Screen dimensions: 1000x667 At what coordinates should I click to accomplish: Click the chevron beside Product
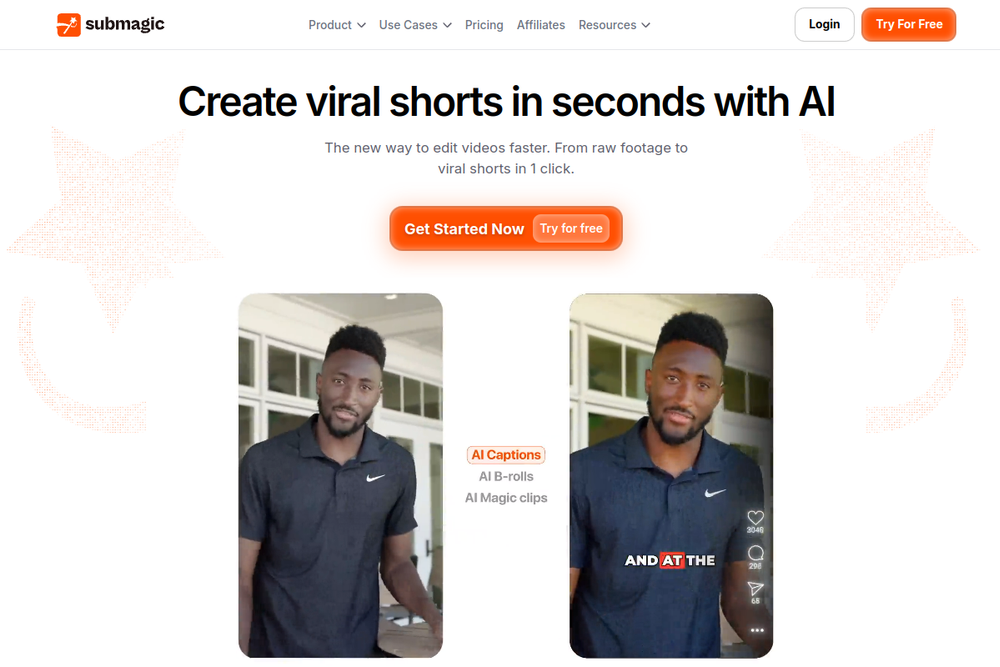(362, 25)
